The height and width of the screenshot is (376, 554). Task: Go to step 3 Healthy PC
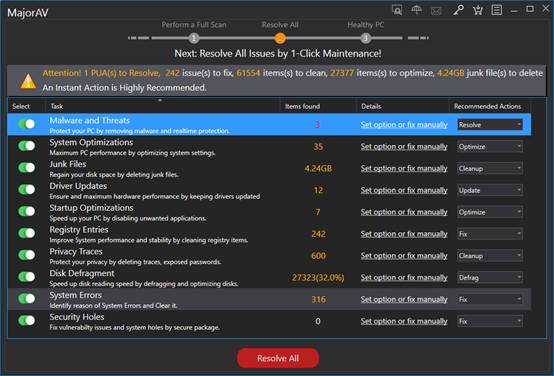click(x=366, y=38)
